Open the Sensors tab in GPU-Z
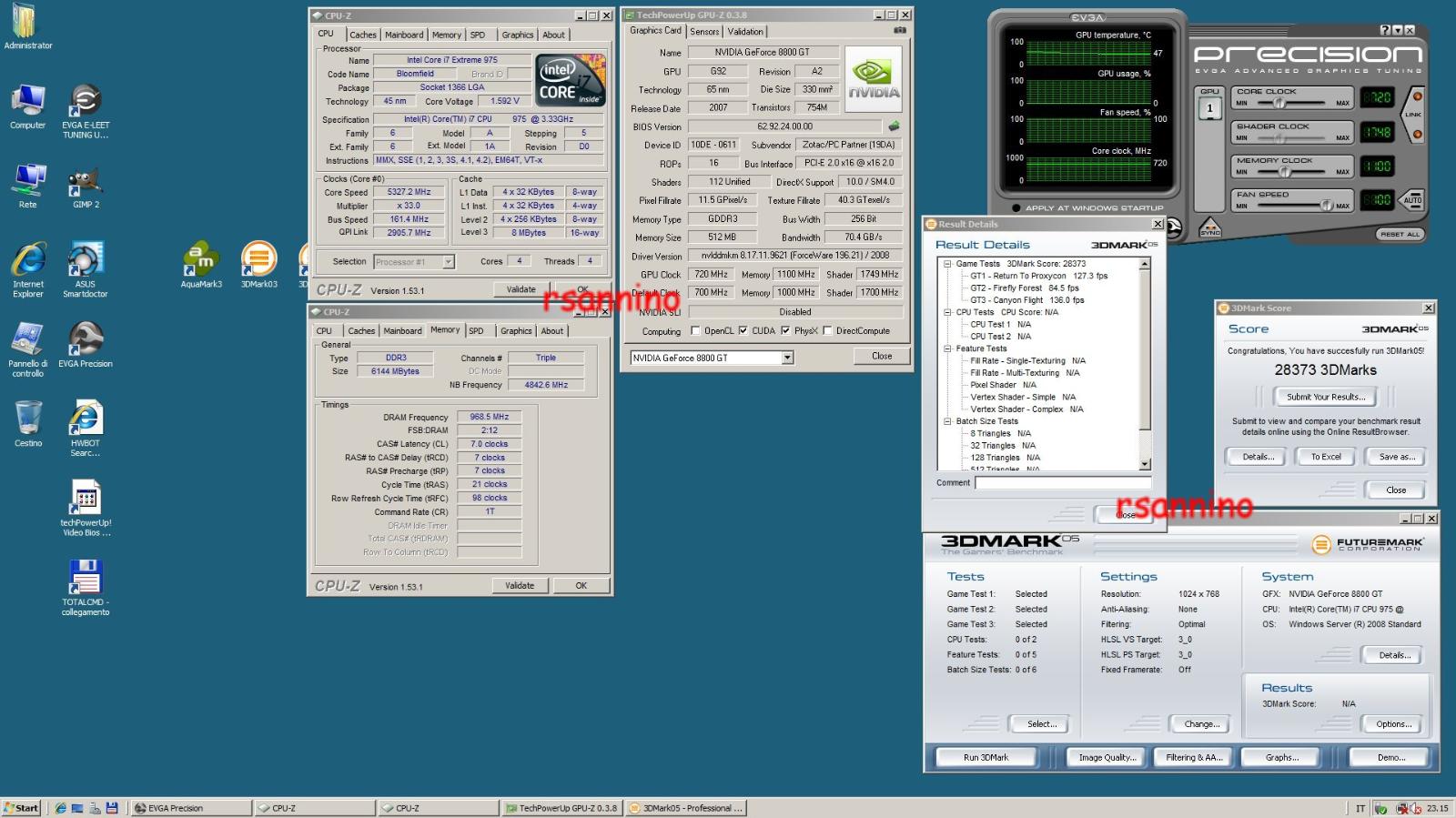Screen dimensions: 1456x818 (704, 31)
